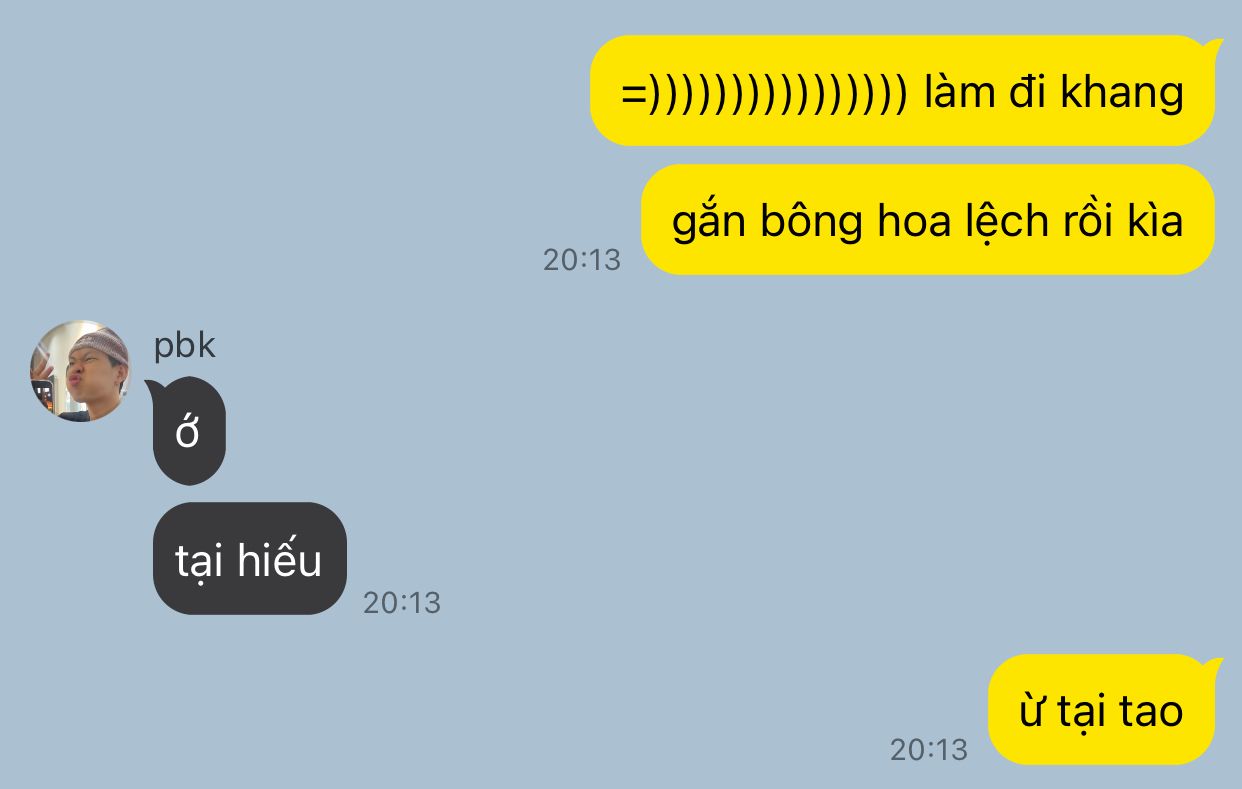
Task: Click the pointed tail of "ừ tại tao" bubble
Action: [1214, 663]
